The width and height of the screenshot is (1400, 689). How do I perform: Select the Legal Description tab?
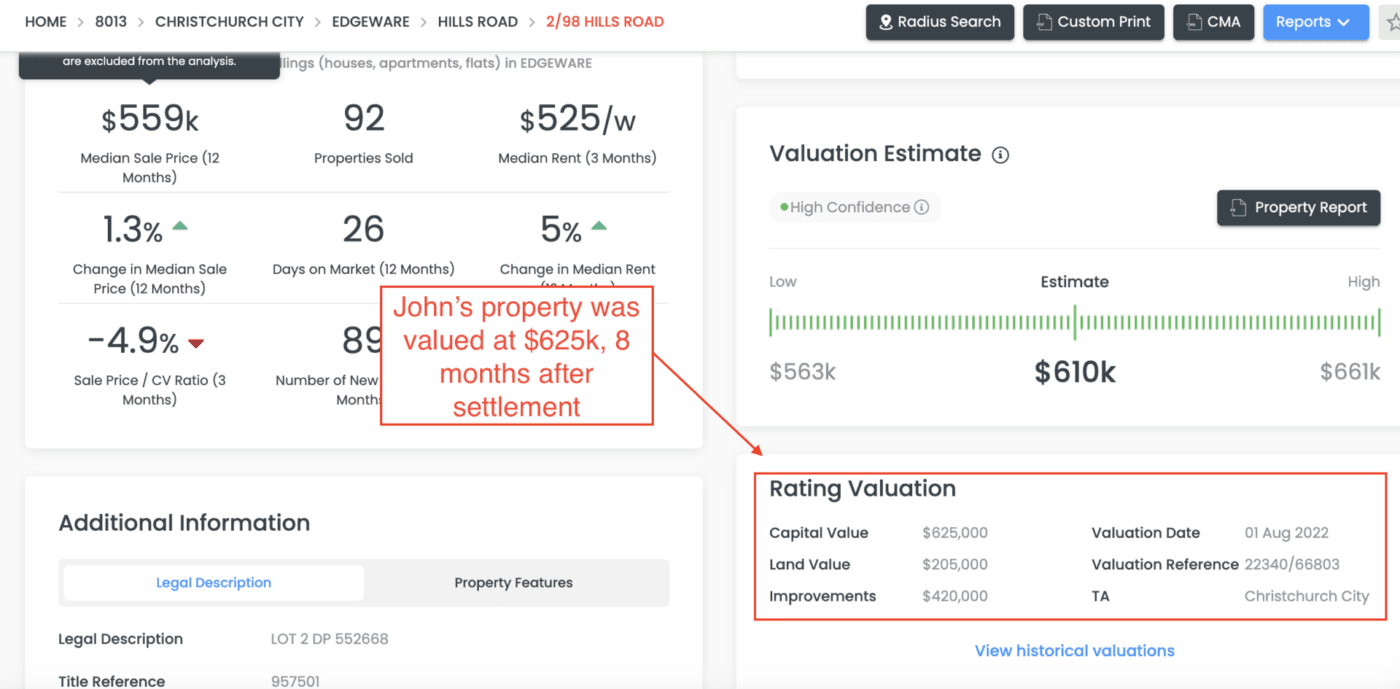point(212,582)
